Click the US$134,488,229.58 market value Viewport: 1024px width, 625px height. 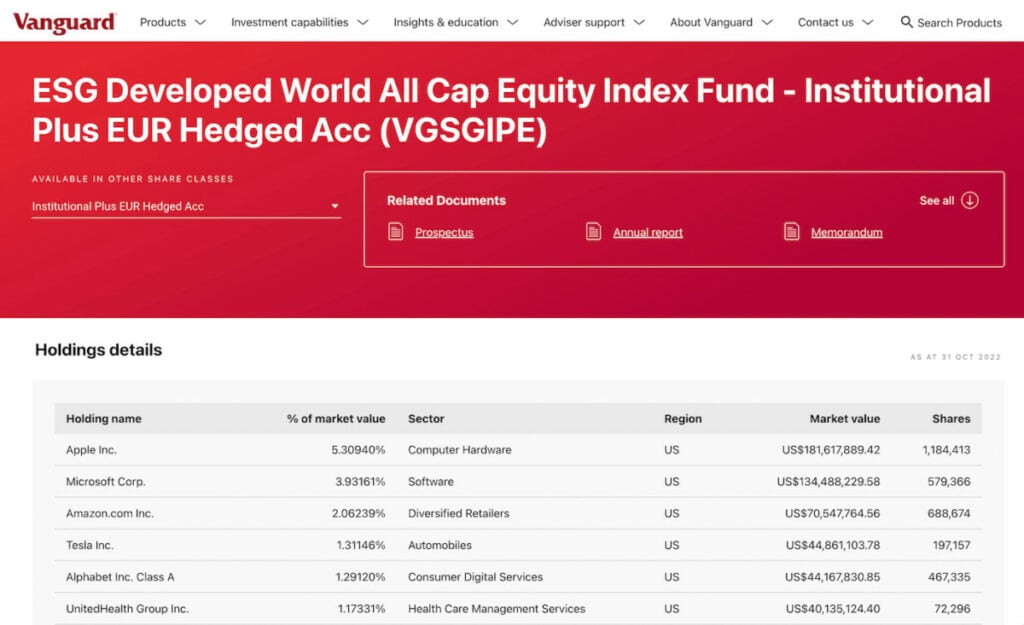[828, 482]
